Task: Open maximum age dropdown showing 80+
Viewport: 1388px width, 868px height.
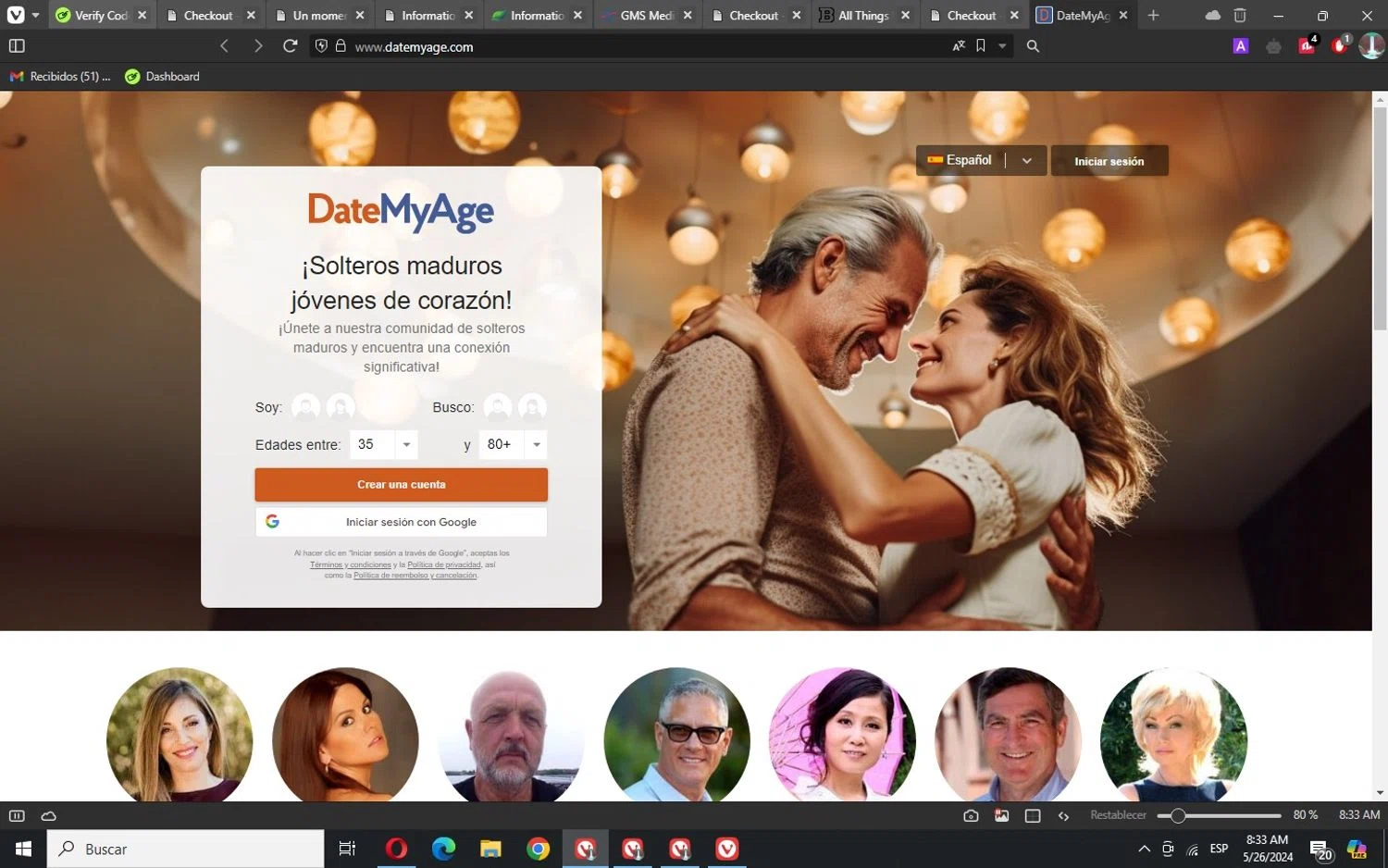Action: (x=513, y=444)
